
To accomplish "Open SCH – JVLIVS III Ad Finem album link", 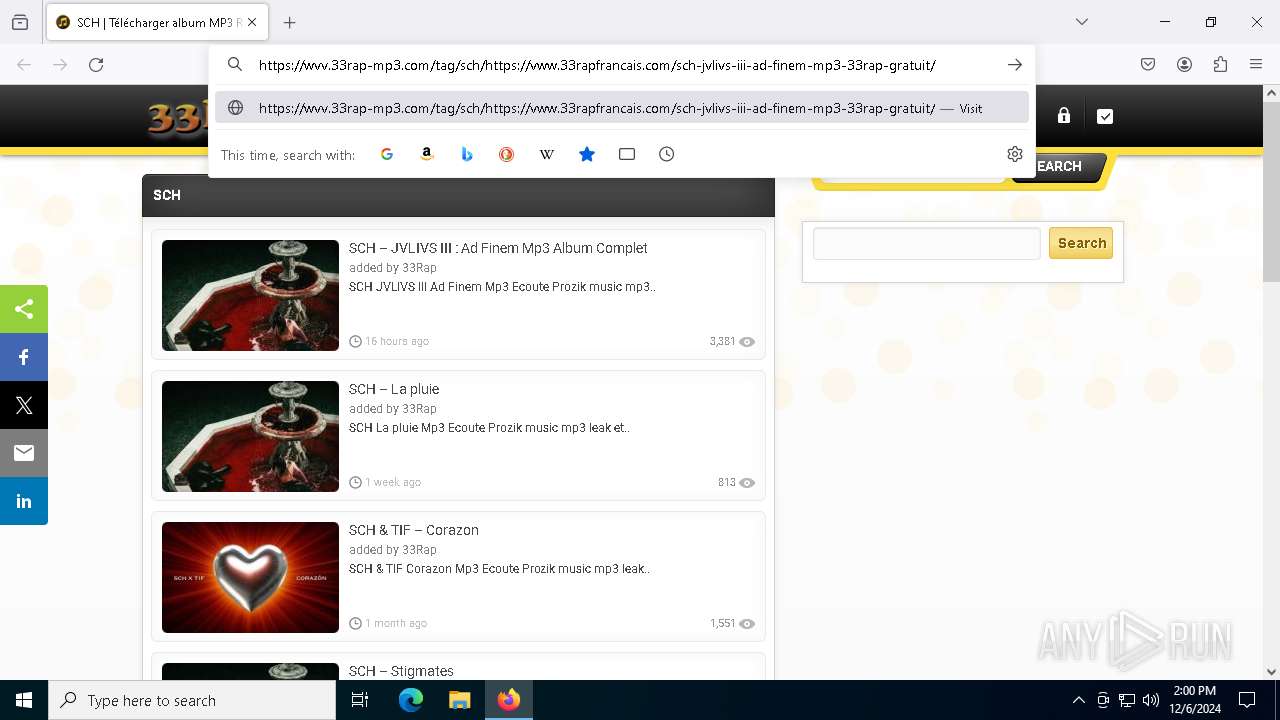I will (498, 248).
